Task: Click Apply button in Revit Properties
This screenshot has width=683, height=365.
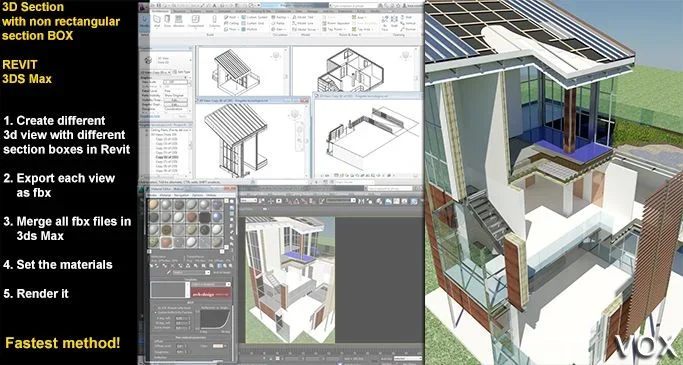Action: [x=182, y=116]
